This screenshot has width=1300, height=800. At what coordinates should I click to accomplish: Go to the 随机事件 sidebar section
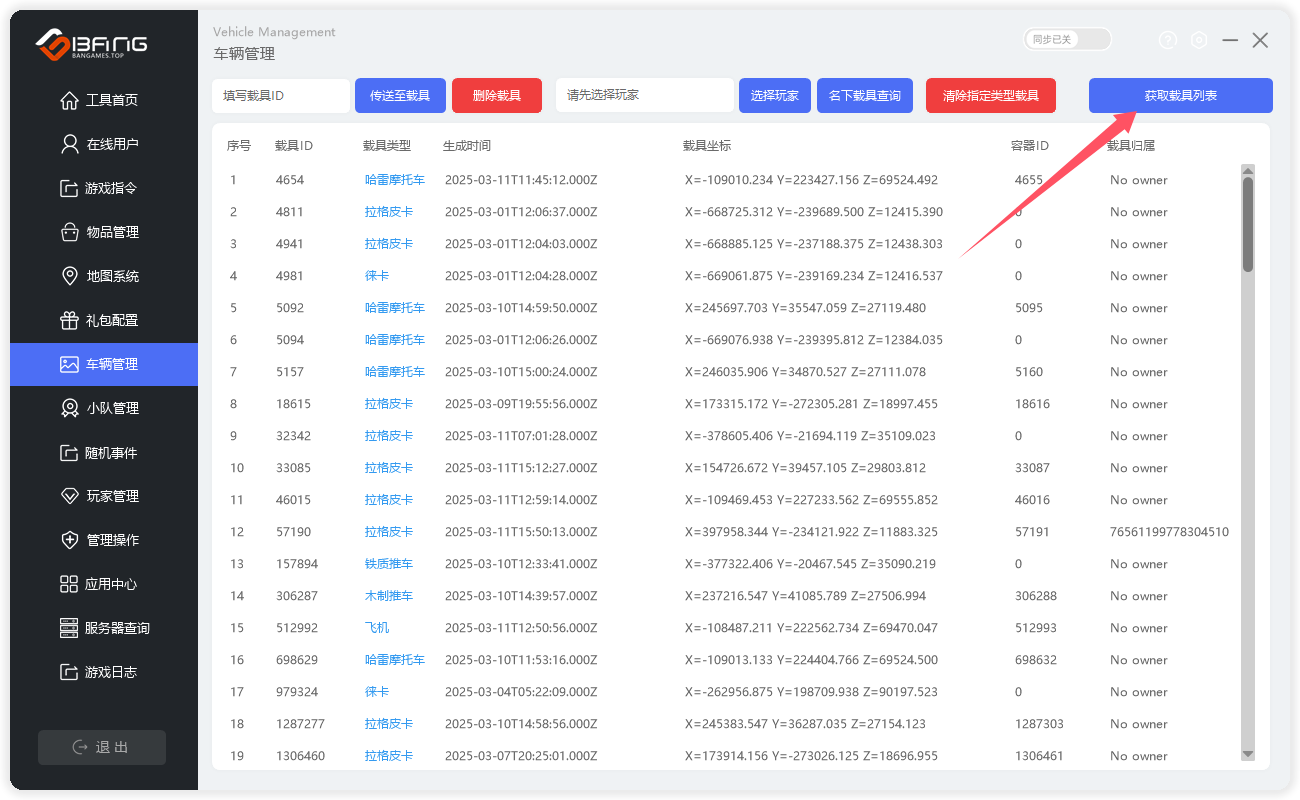coord(111,452)
